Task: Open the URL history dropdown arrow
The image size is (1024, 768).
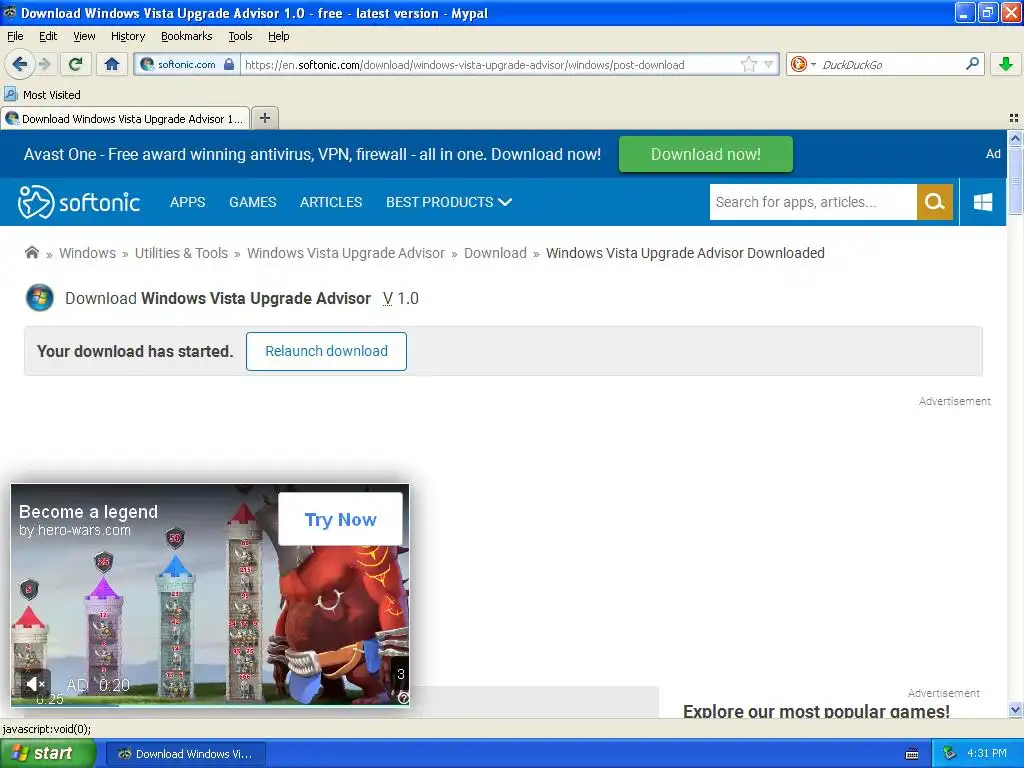Action: coord(769,64)
